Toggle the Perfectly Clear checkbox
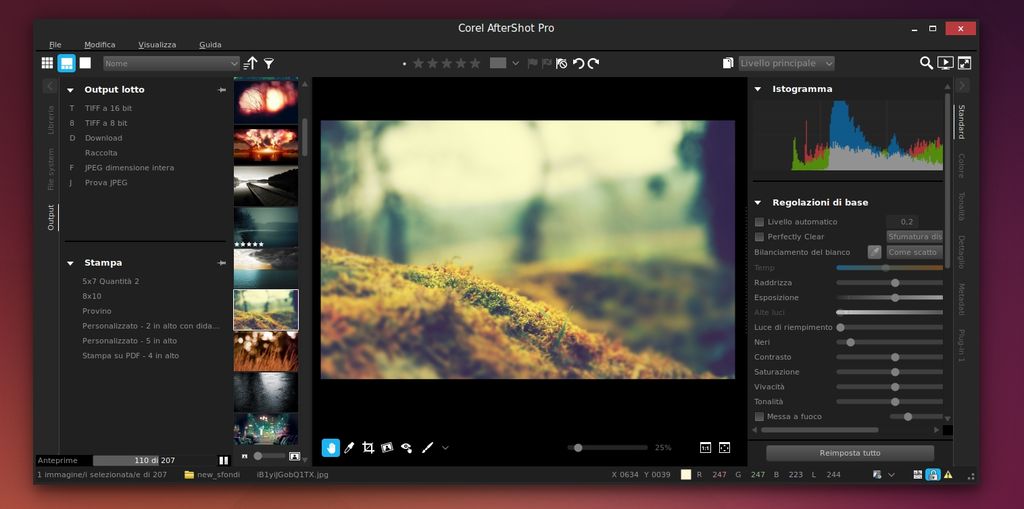Viewport: 1024px width, 509px height. coord(760,237)
